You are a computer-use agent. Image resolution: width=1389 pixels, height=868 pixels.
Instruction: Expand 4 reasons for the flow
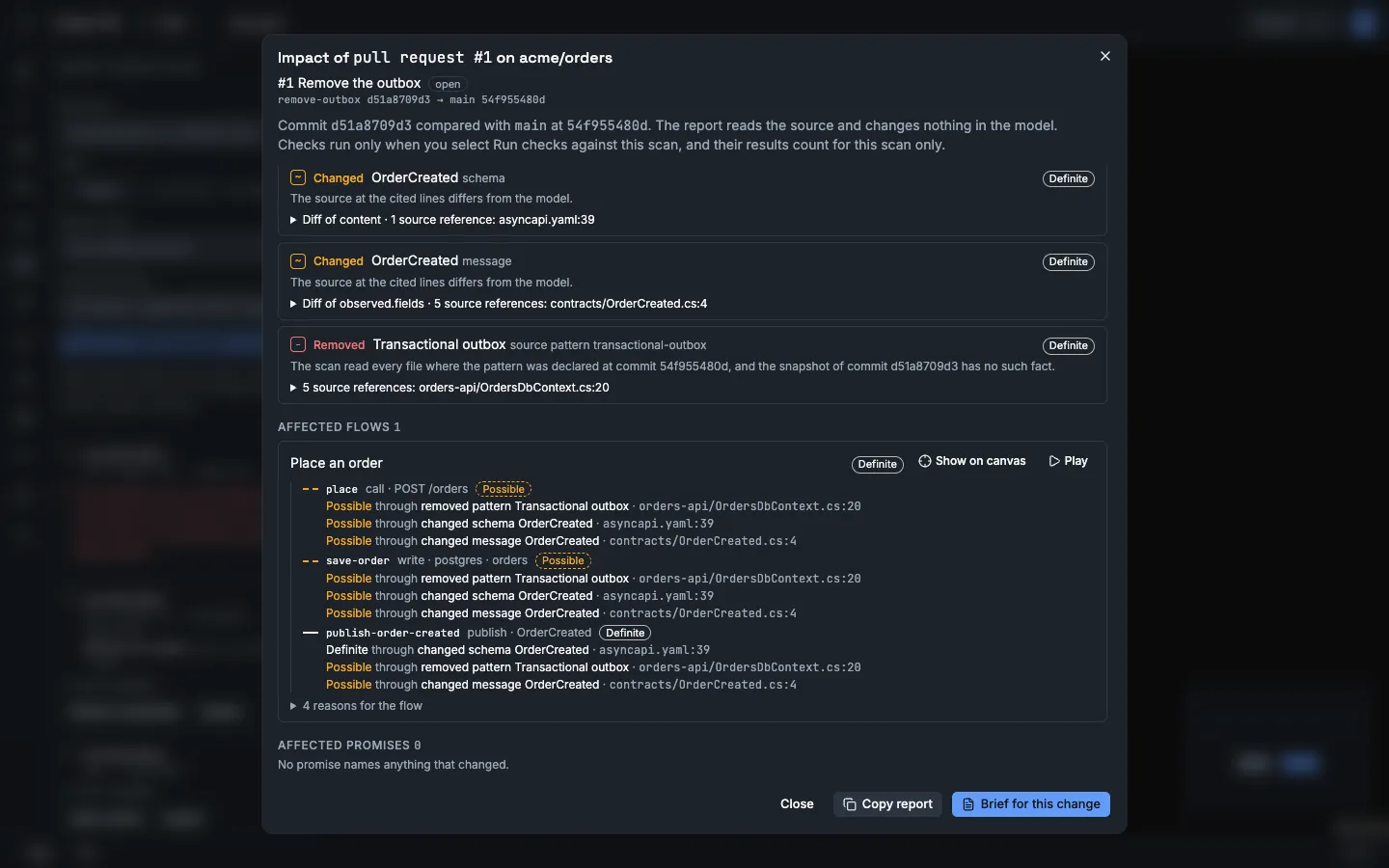[x=356, y=706]
